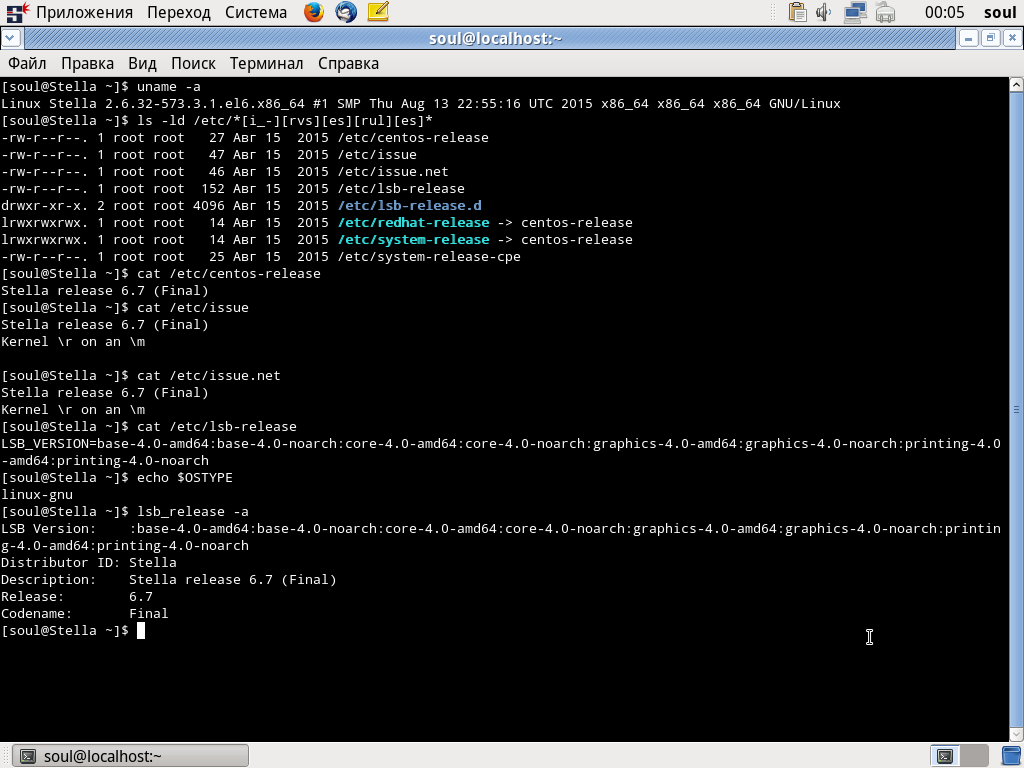Click the soul@localhost:~ taskbar button
Screen dimensions: 1024x768
(x=131, y=756)
